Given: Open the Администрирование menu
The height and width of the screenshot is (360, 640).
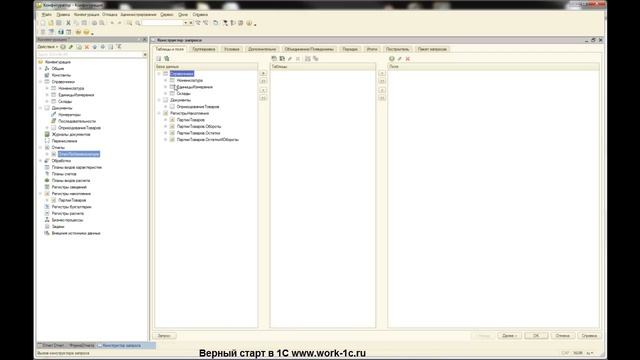Looking at the screenshot, I should click(x=138, y=14).
